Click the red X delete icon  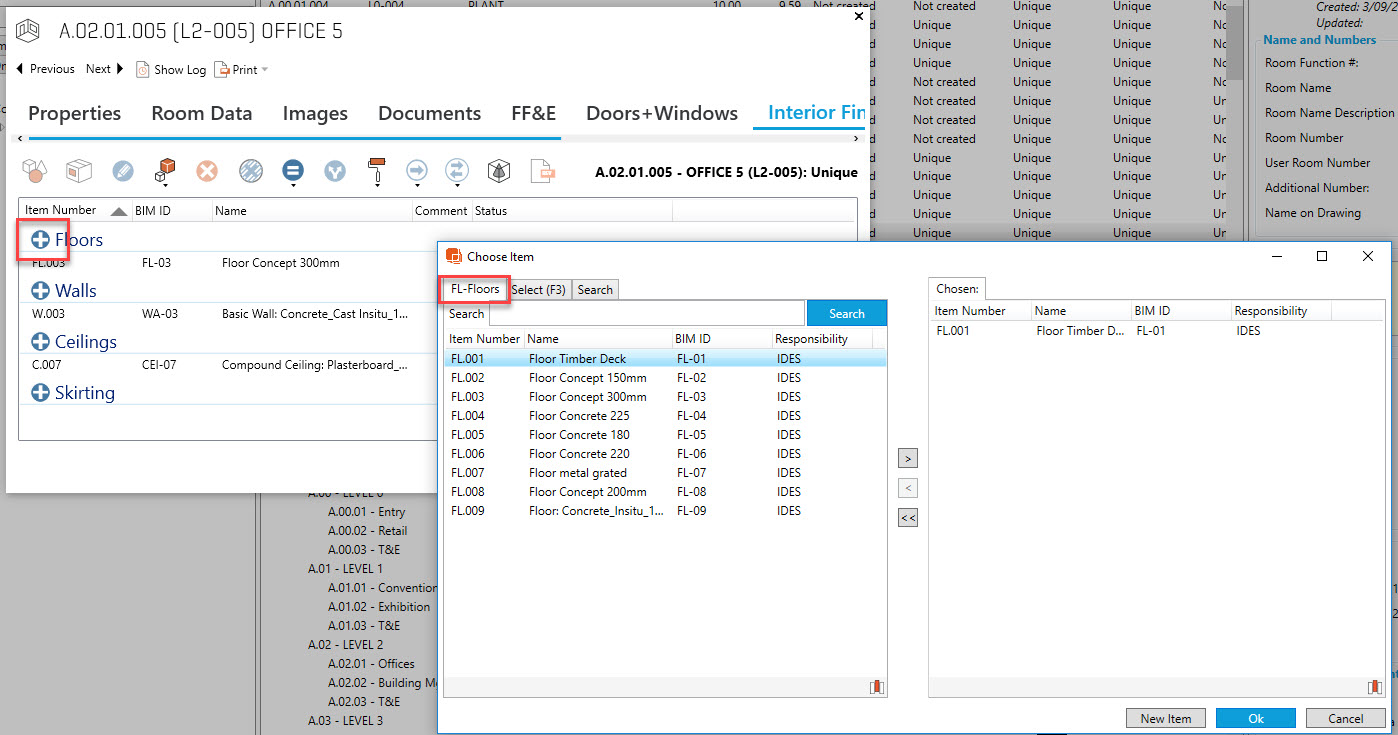click(207, 171)
